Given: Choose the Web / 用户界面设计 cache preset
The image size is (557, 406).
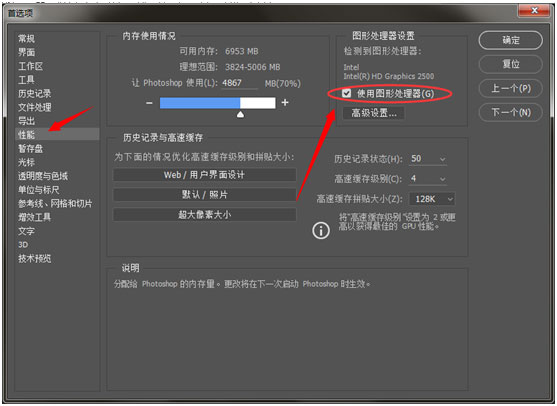Looking at the screenshot, I should 204,175.
